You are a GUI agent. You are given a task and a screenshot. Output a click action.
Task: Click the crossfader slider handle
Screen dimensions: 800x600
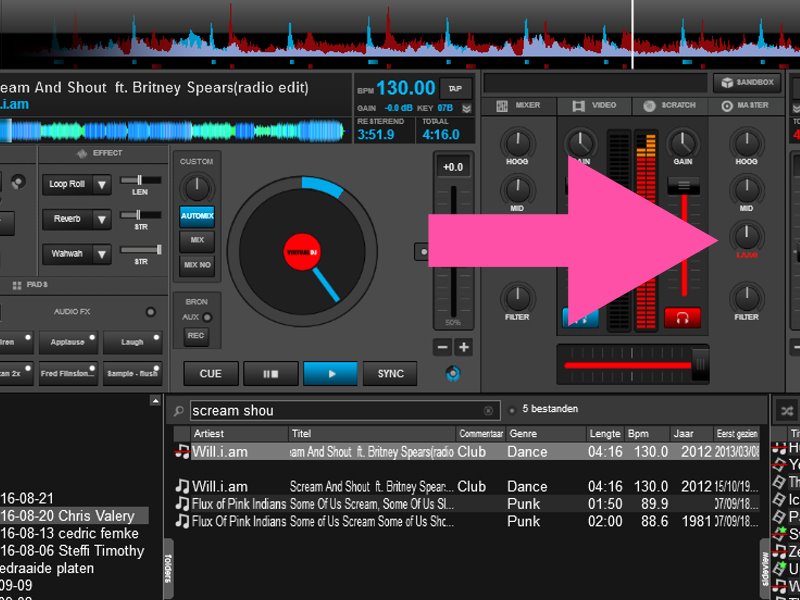(x=700, y=361)
